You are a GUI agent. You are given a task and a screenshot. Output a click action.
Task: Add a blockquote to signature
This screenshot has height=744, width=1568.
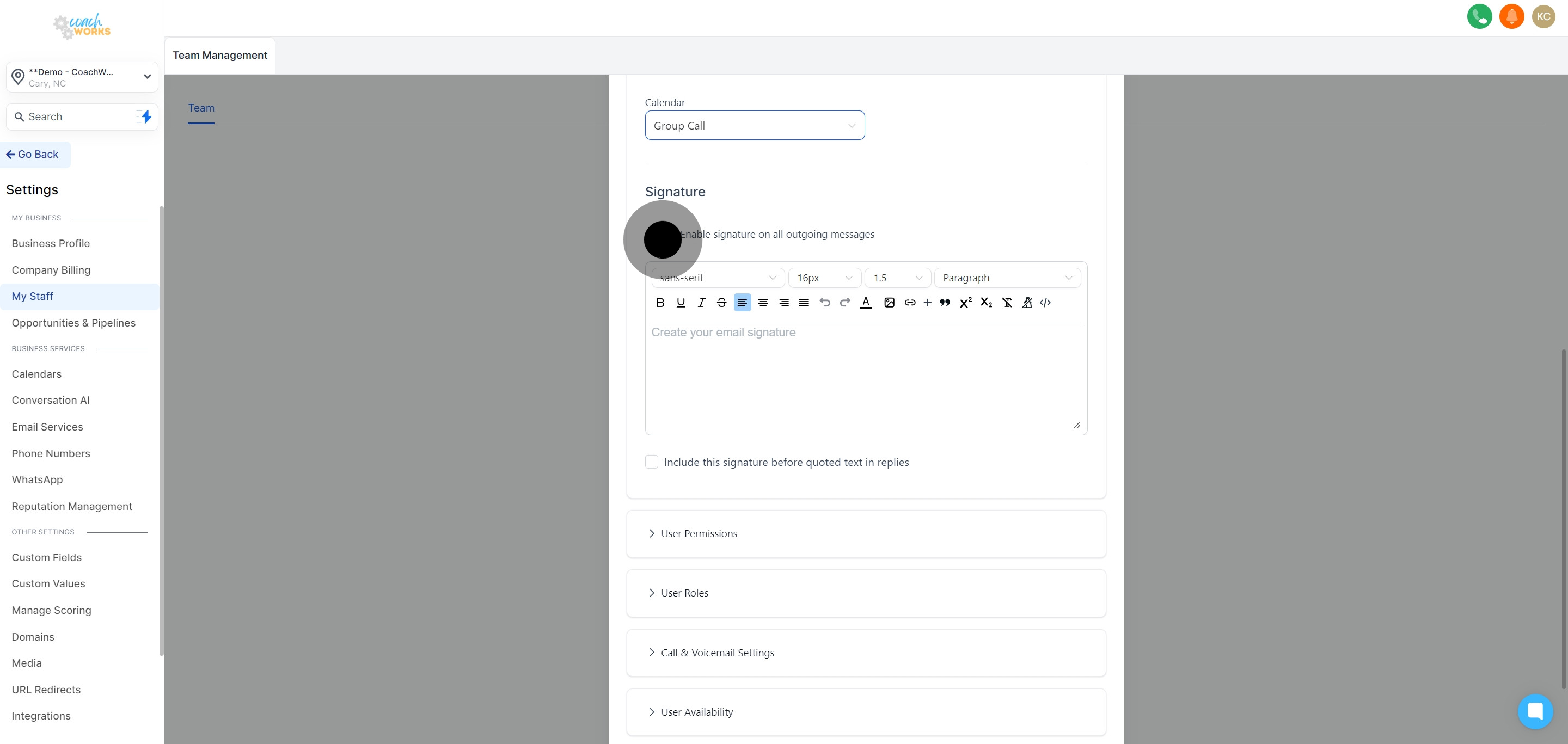click(945, 303)
